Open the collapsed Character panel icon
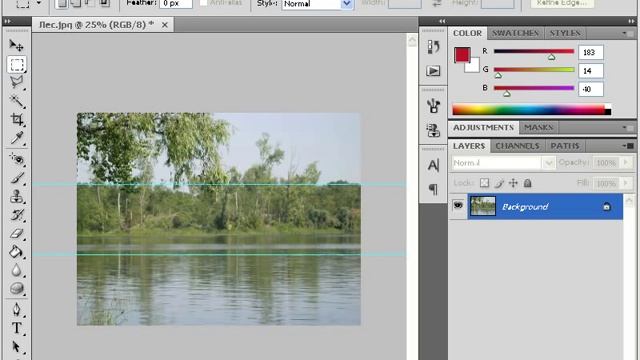The height and width of the screenshot is (360, 640). pyautogui.click(x=433, y=165)
